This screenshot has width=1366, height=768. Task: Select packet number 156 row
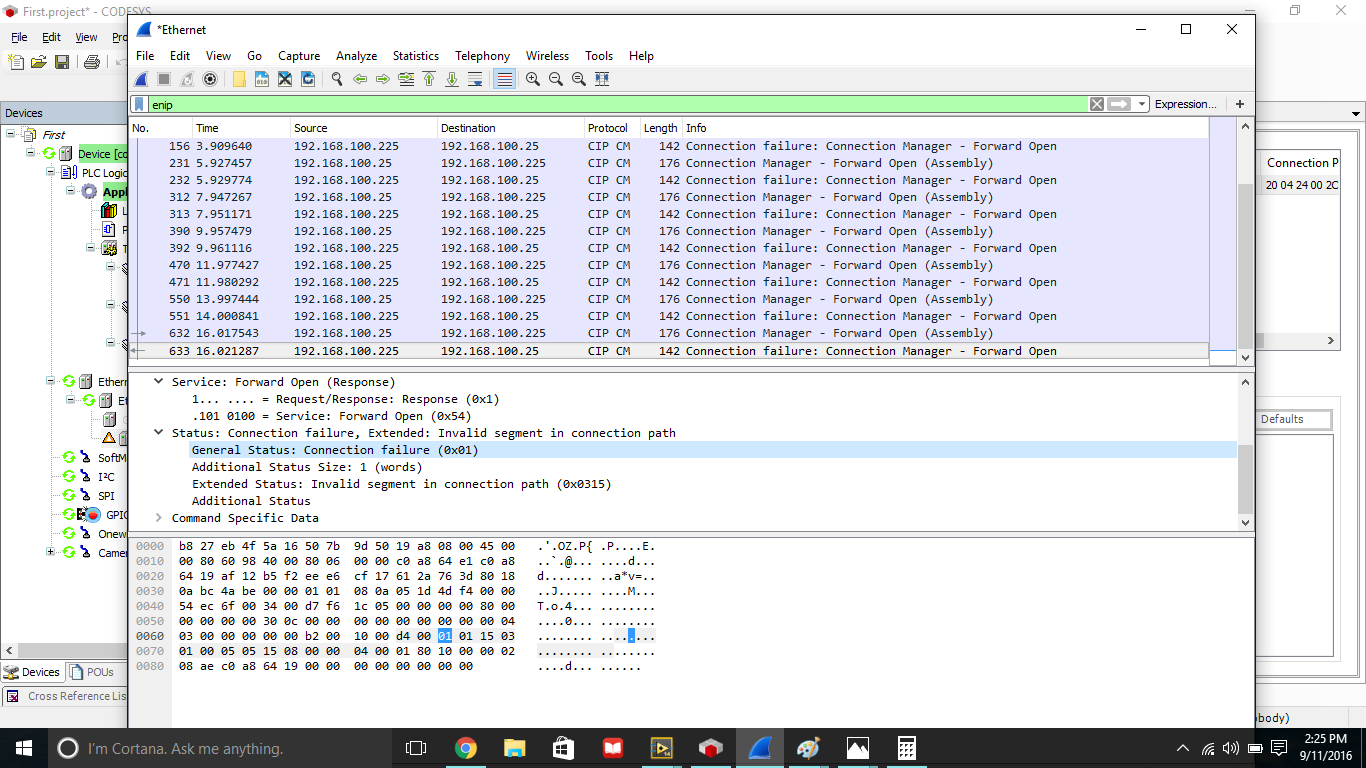[x=669, y=146]
